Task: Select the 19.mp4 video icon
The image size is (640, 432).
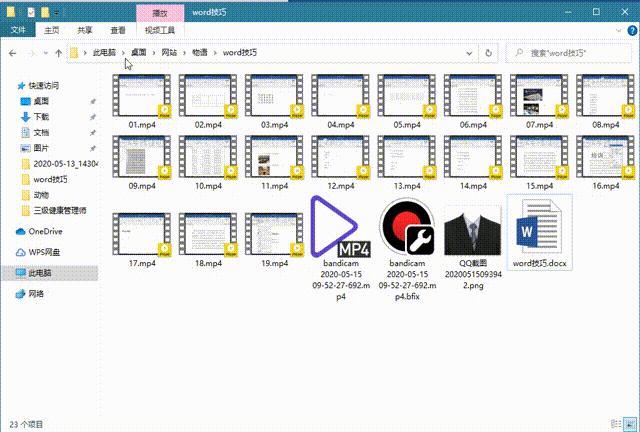Action: (x=274, y=235)
